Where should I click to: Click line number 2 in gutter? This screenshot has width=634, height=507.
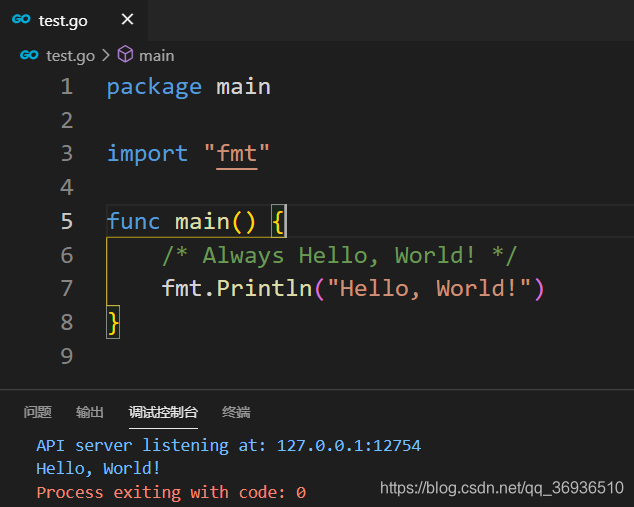(67, 120)
